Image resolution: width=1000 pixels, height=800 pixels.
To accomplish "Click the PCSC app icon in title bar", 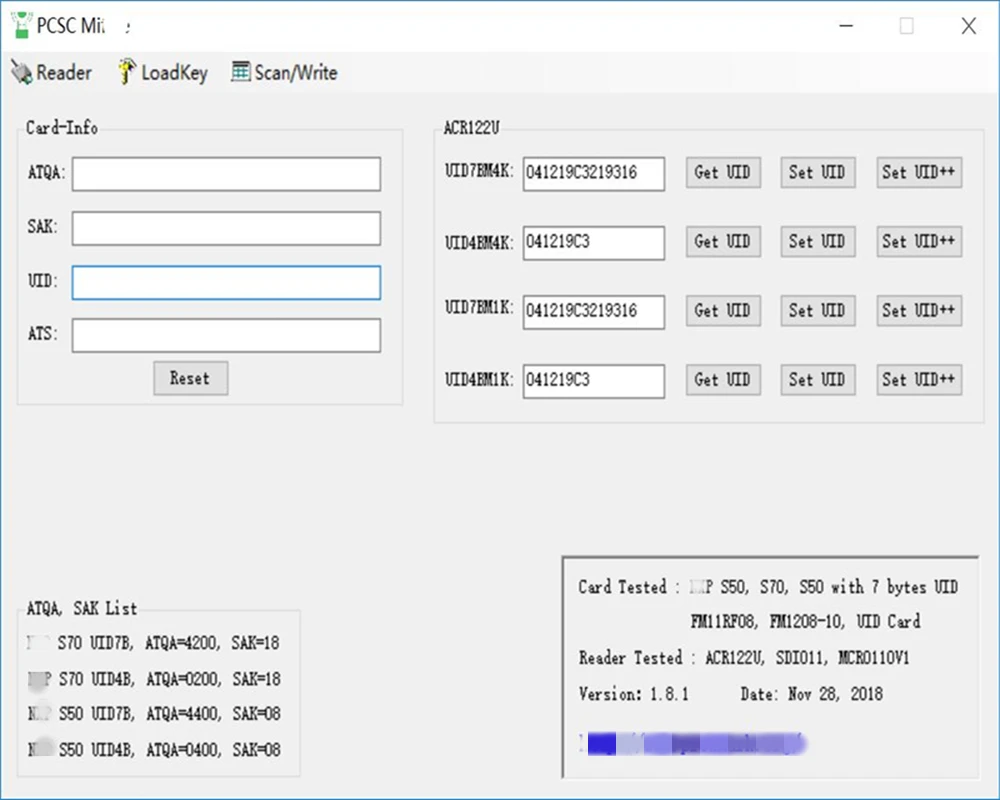I will 19,25.
